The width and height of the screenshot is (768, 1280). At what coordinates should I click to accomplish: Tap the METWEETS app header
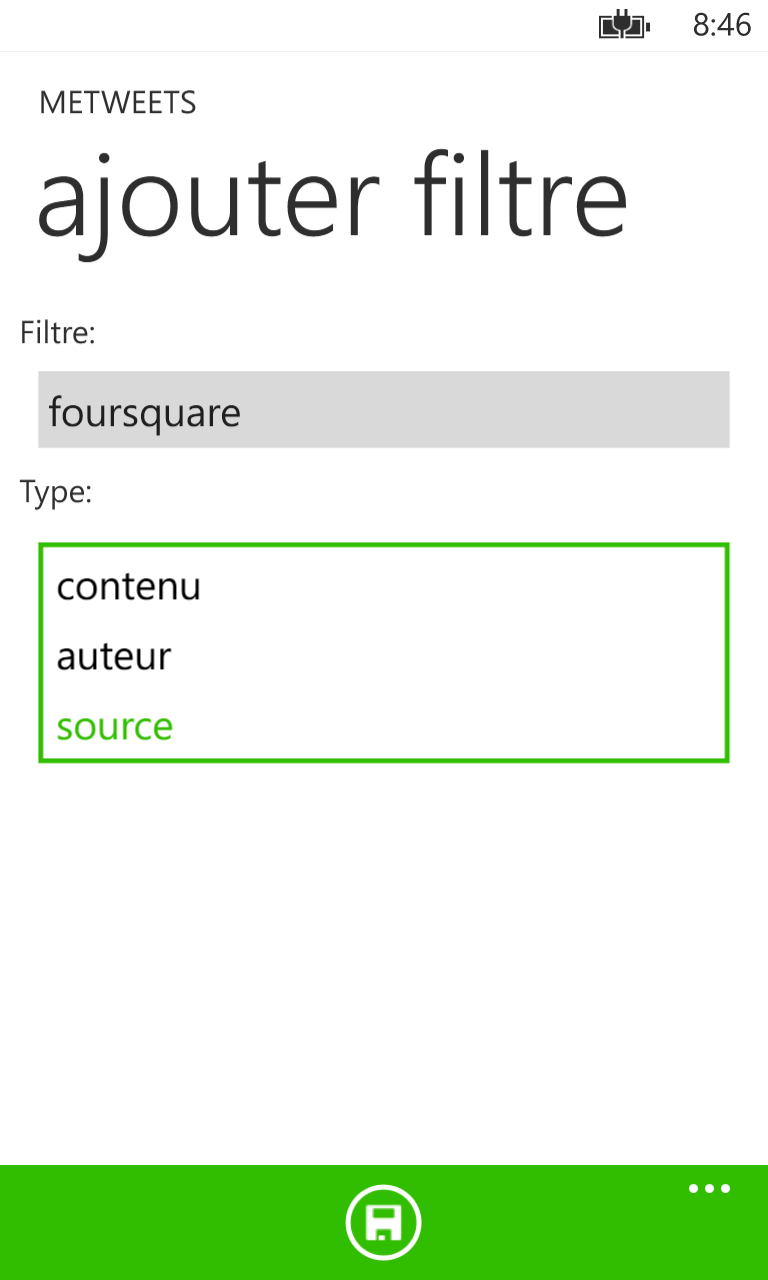[117, 102]
